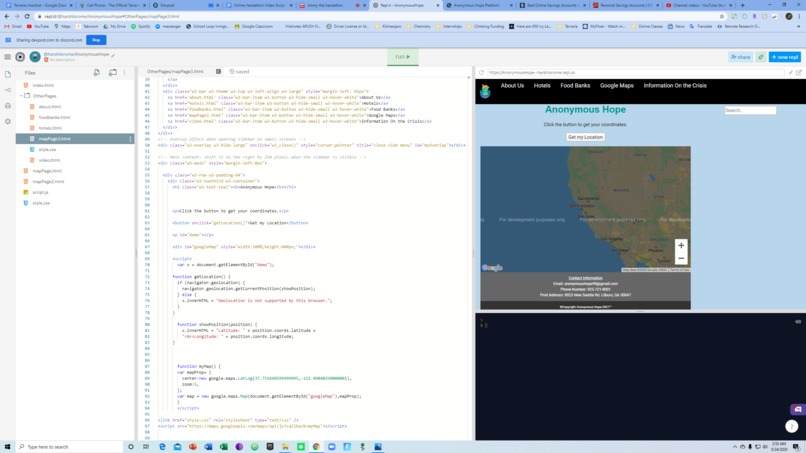Screen dimensions: 806x453
Task: Click About Us in preview navbar
Action: (x=512, y=86)
